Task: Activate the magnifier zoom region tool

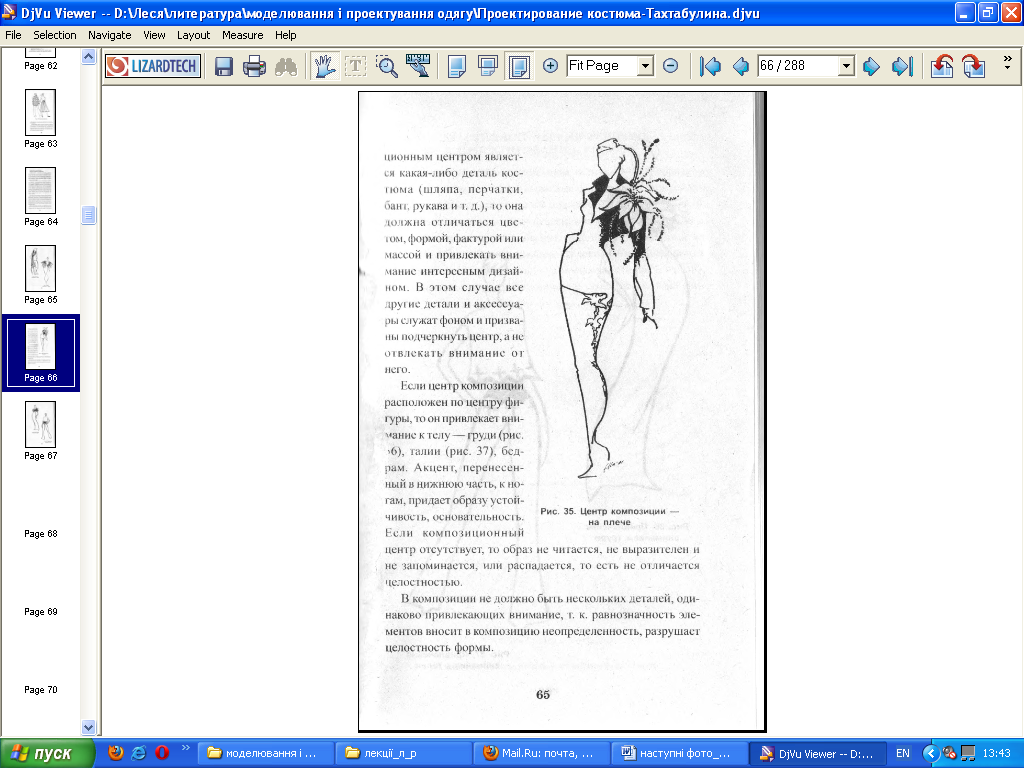Action: pyautogui.click(x=387, y=66)
